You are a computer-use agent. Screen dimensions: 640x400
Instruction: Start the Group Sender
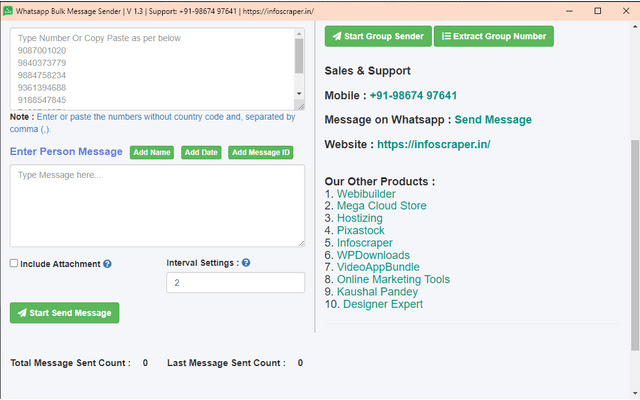(378, 36)
